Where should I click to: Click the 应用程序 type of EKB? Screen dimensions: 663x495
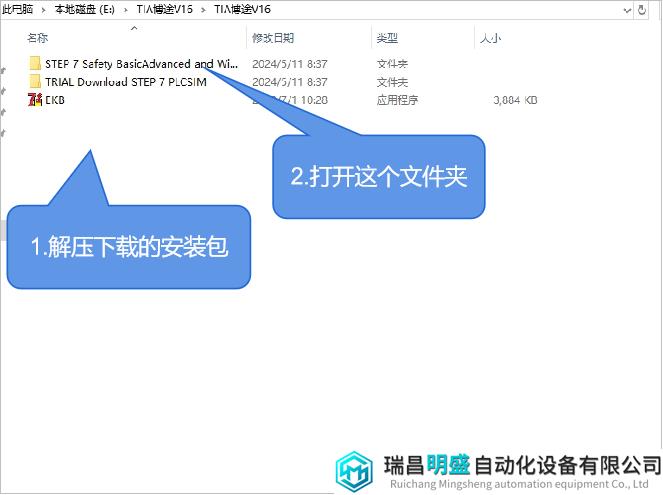tap(397, 100)
